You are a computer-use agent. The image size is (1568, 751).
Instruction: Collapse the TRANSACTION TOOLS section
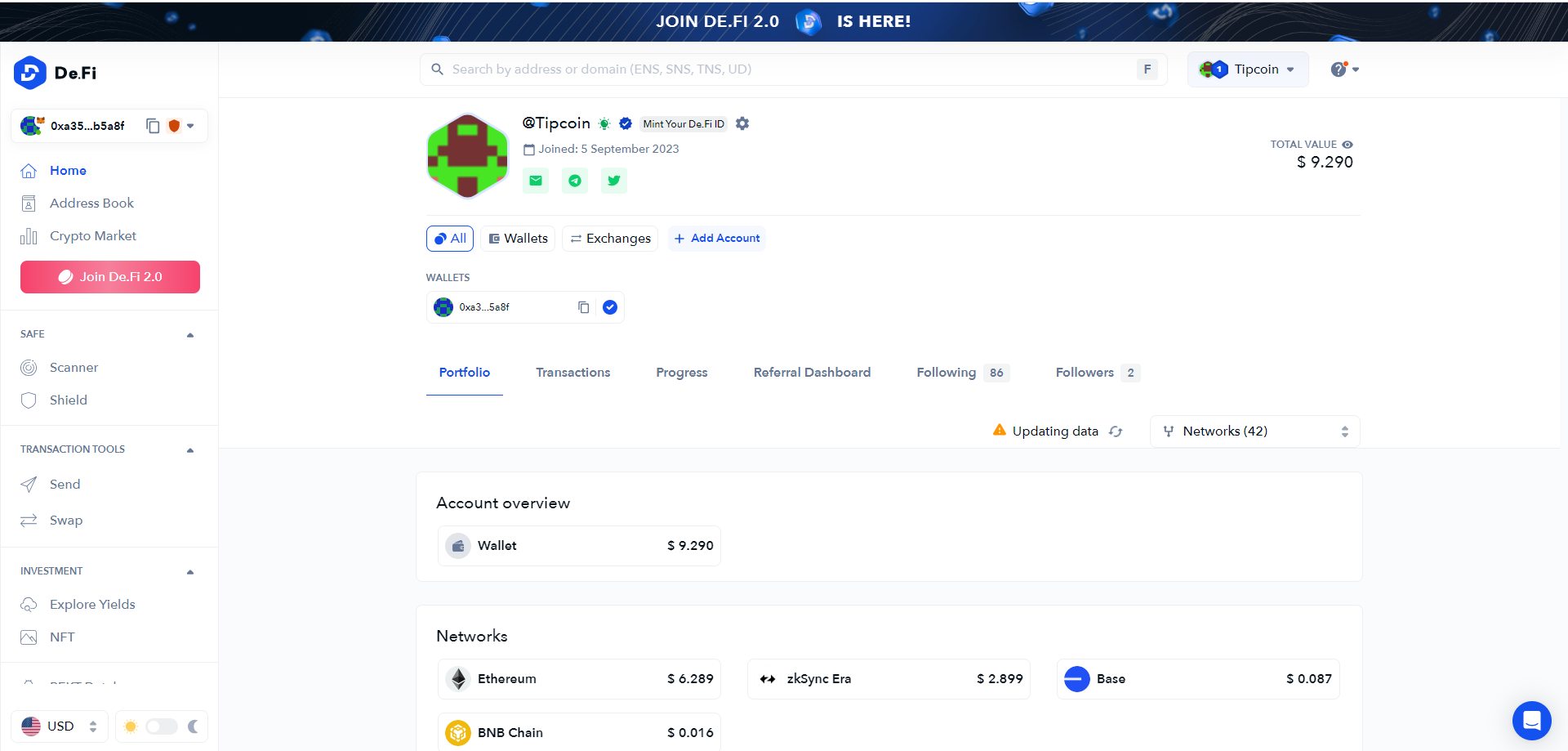click(190, 450)
